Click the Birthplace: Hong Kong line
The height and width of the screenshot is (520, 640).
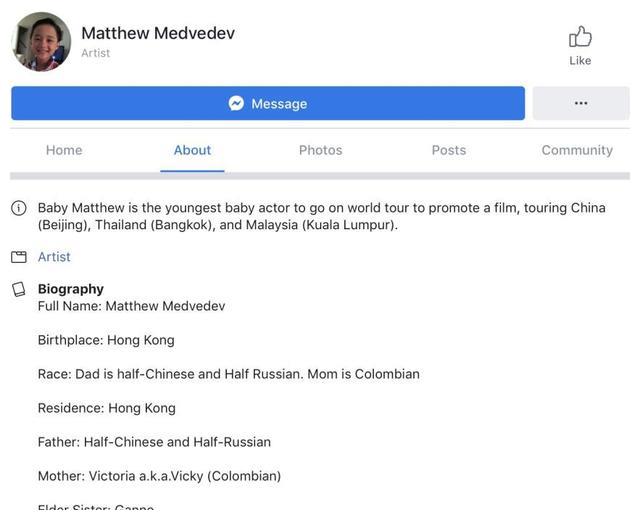[106, 340]
